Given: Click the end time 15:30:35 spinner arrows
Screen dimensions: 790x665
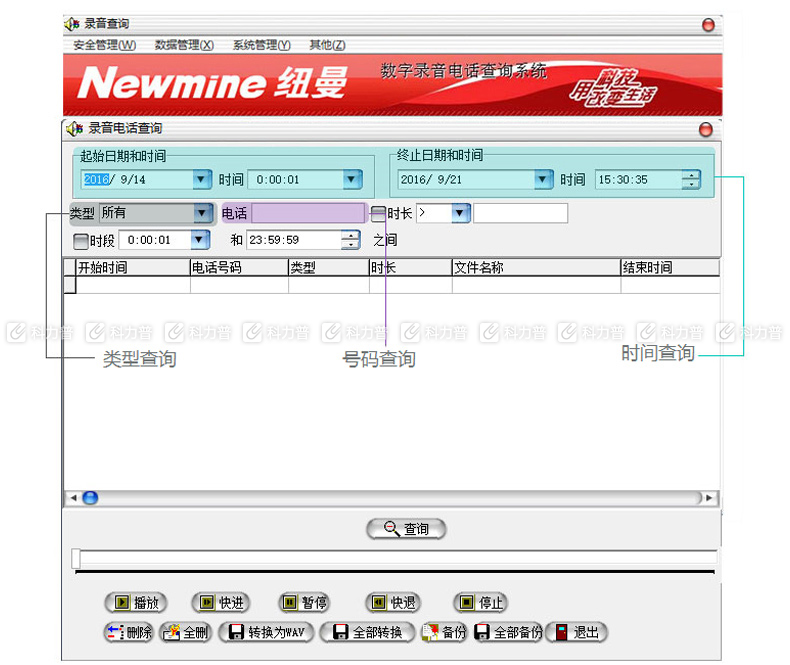Looking at the screenshot, I should coord(691,179).
